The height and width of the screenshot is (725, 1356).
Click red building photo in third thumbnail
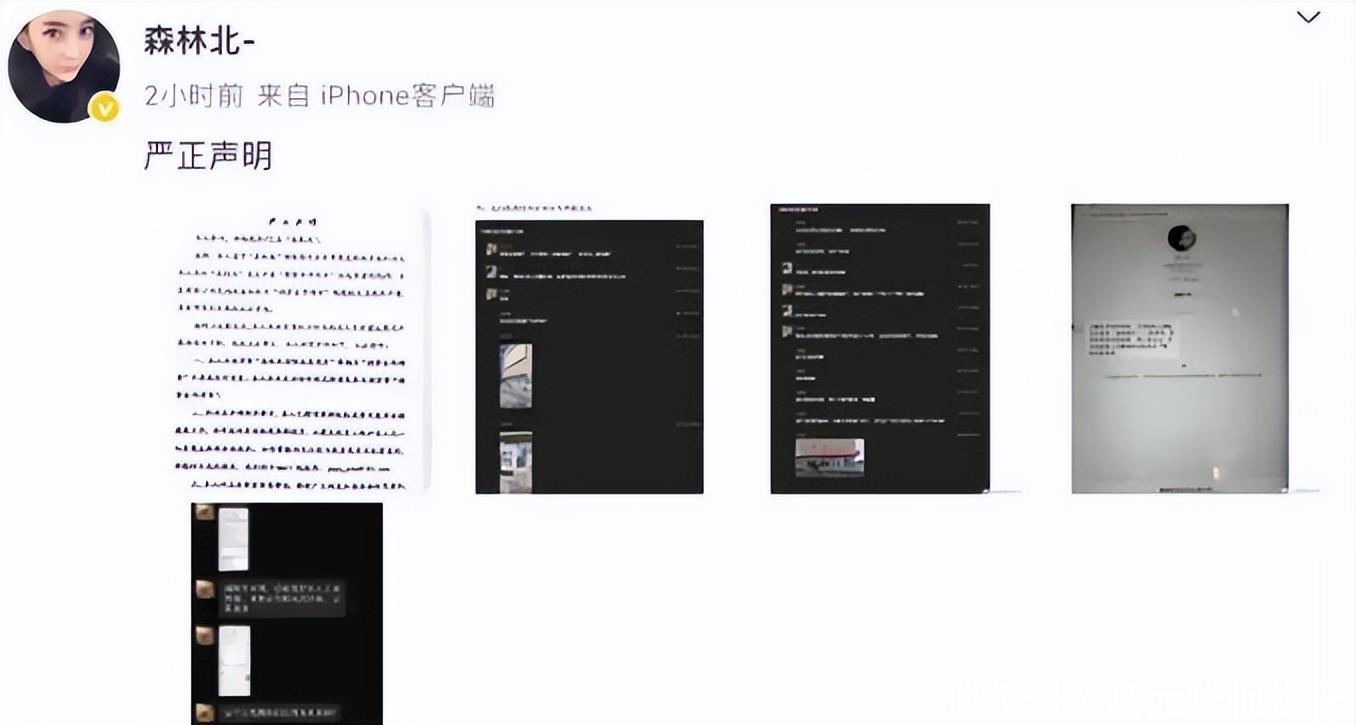point(829,457)
